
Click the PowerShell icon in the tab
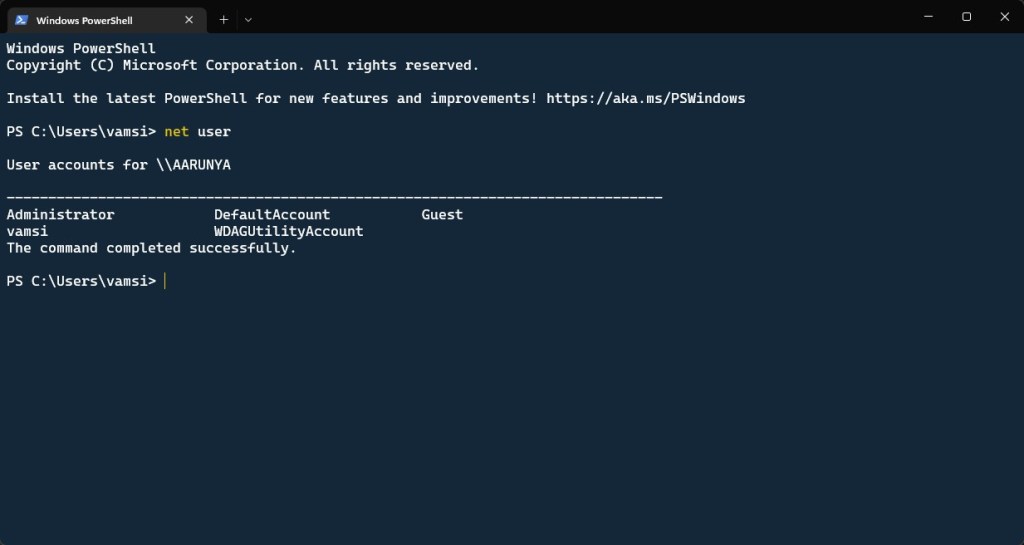(21, 20)
